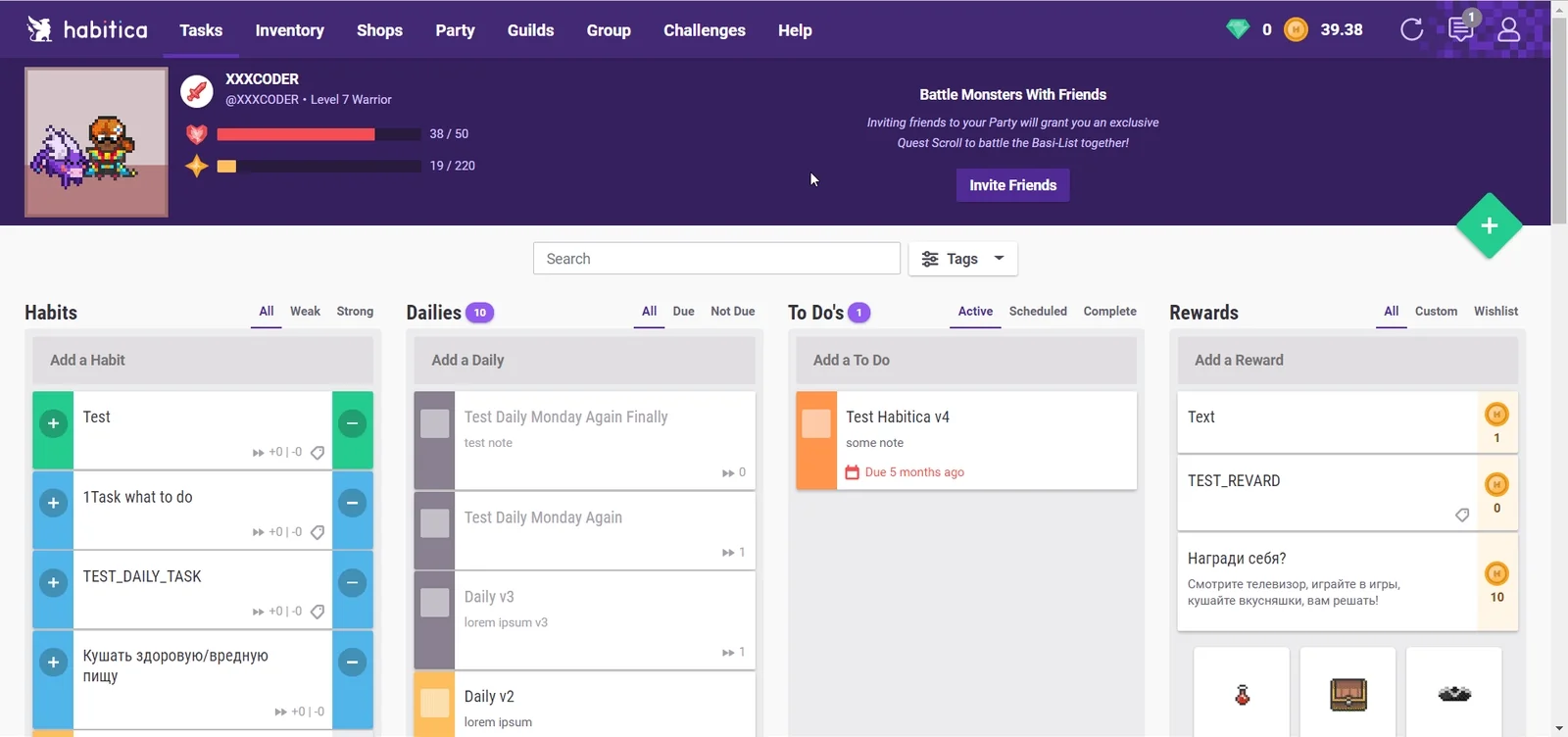Click the Warrior class sword badge
The image size is (1568, 737).
point(197,92)
